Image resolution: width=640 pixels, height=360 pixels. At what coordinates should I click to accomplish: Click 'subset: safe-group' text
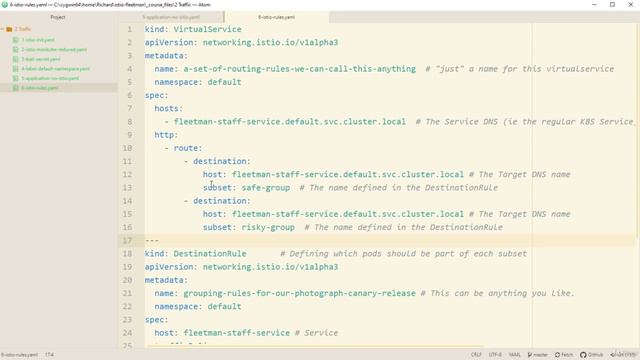(247, 187)
